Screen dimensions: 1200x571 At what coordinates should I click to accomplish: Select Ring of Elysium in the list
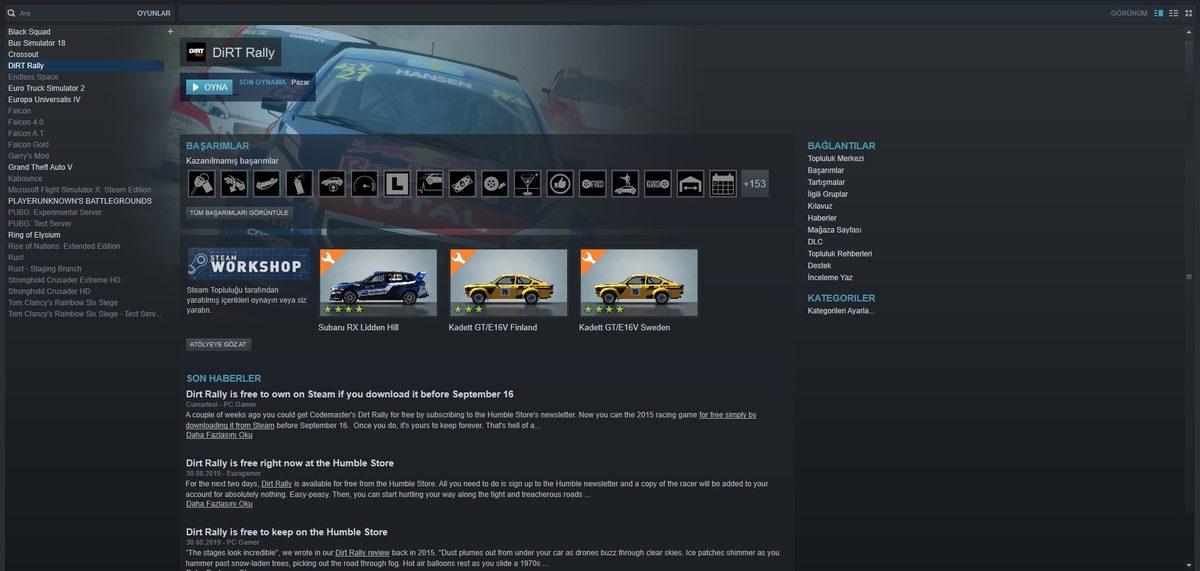[x=34, y=235]
